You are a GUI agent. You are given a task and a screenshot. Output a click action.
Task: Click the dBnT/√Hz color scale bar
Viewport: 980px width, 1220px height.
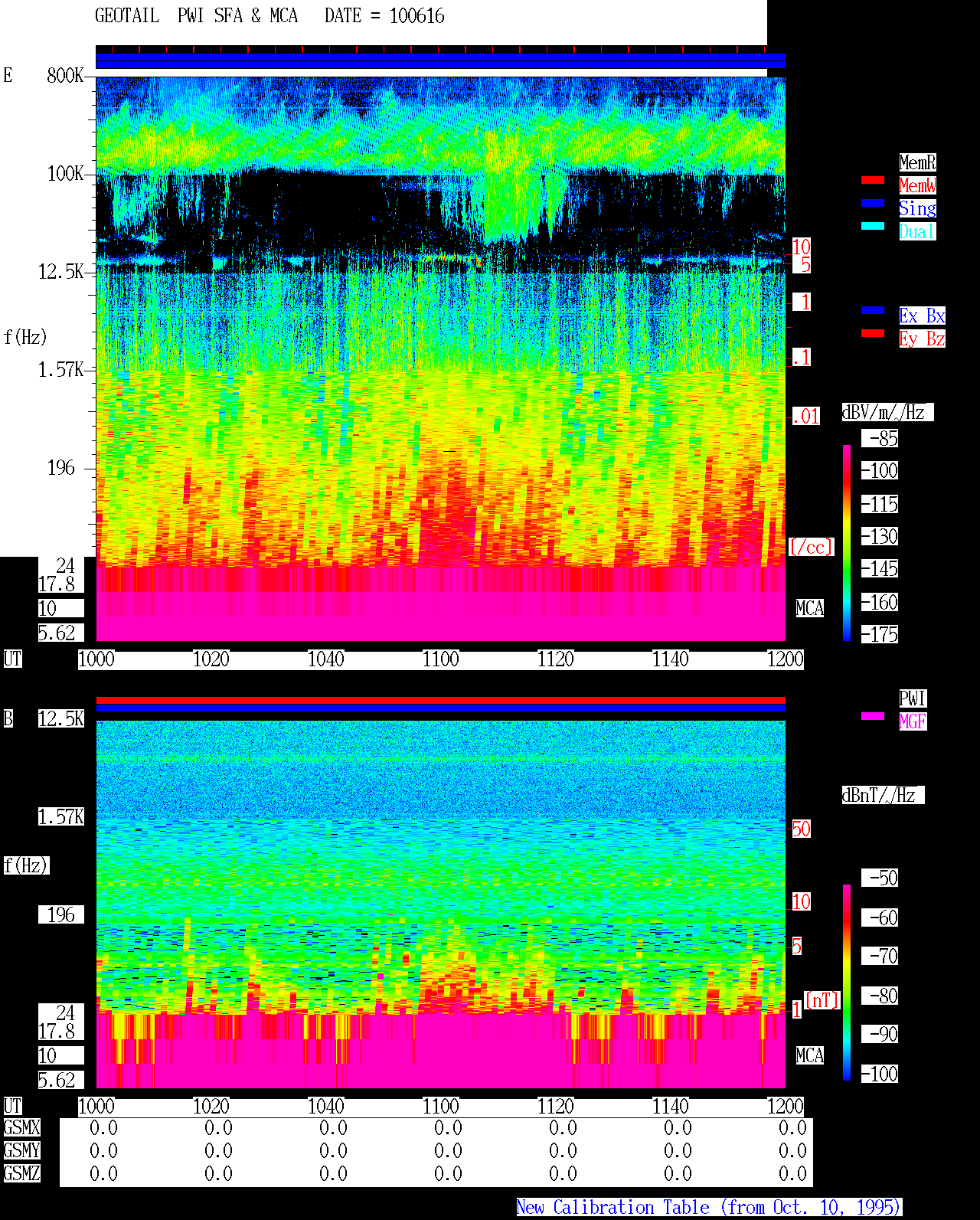click(847, 983)
